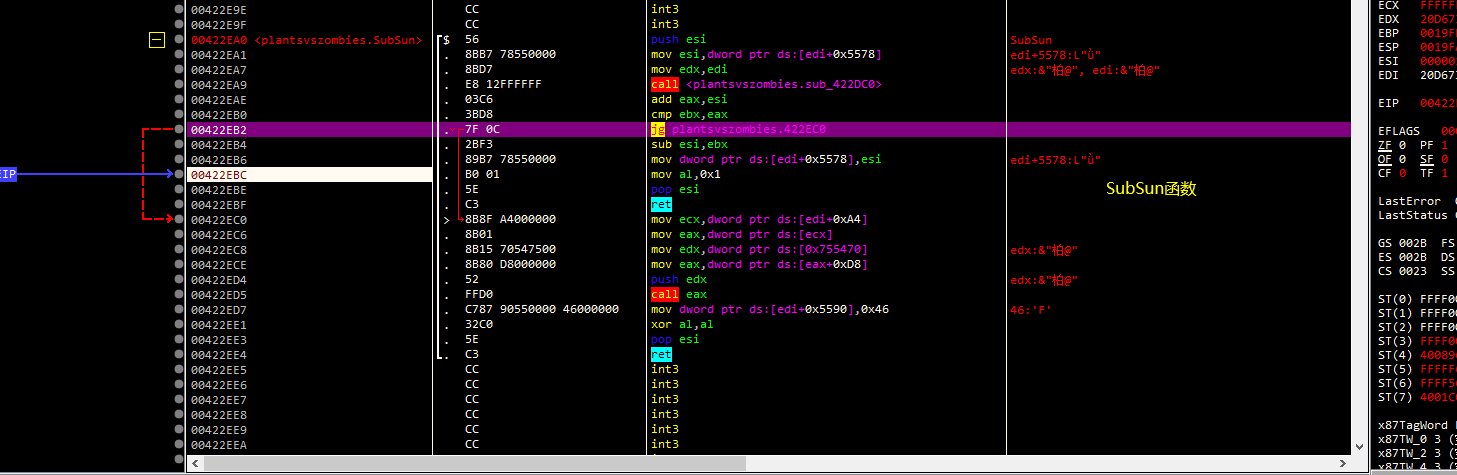Toggle breakpoint bullet at address 00422ED5
Image resolution: width=1457 pixels, height=475 pixels.
(179, 295)
